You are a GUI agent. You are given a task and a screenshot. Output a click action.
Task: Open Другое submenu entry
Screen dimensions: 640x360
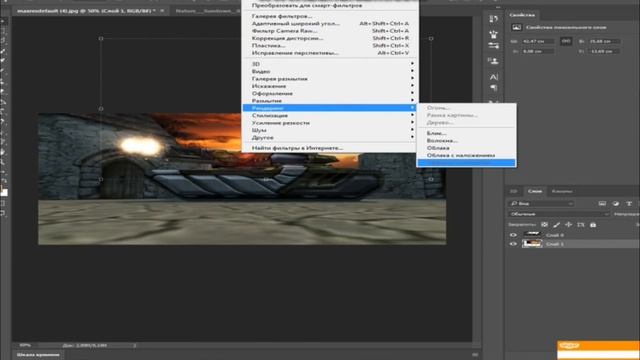click(x=330, y=138)
